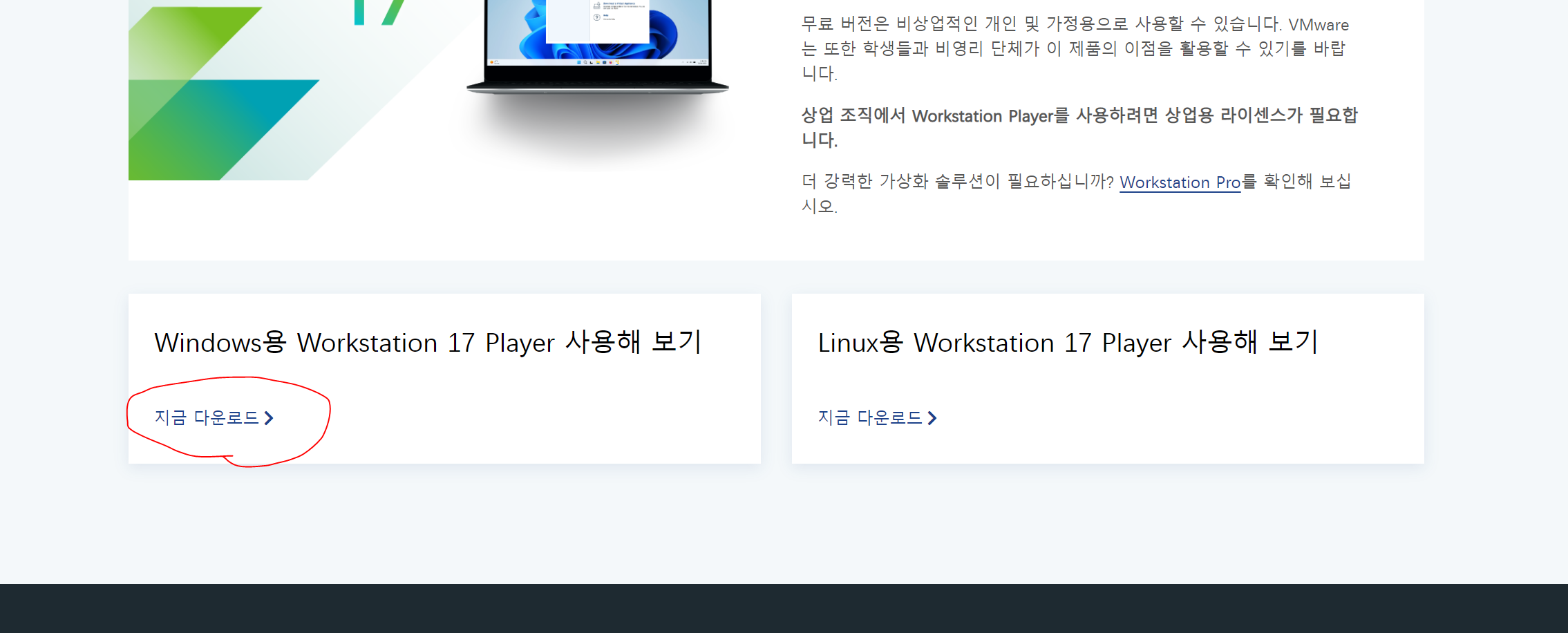This screenshot has height=633, width=1568.
Task: Click bold text about commercial license requirement
Action: point(1079,127)
